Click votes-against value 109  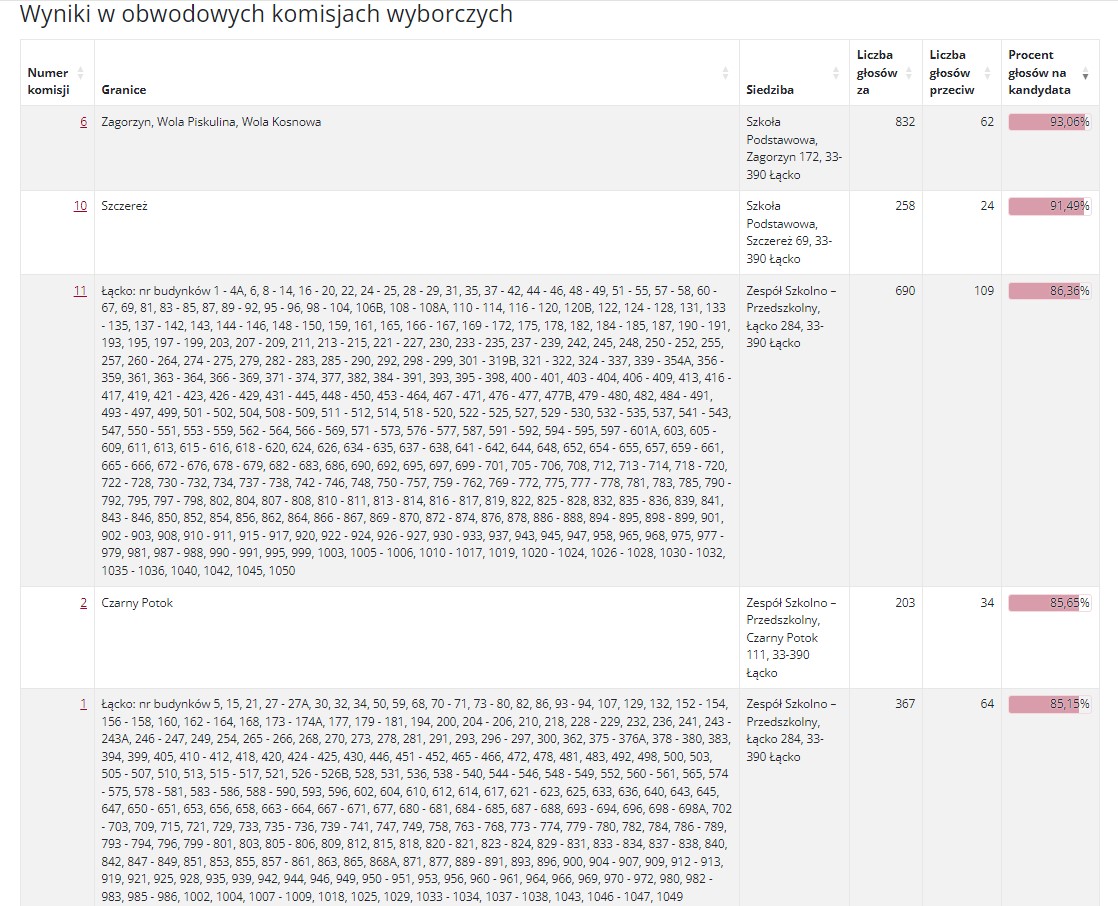984,291
